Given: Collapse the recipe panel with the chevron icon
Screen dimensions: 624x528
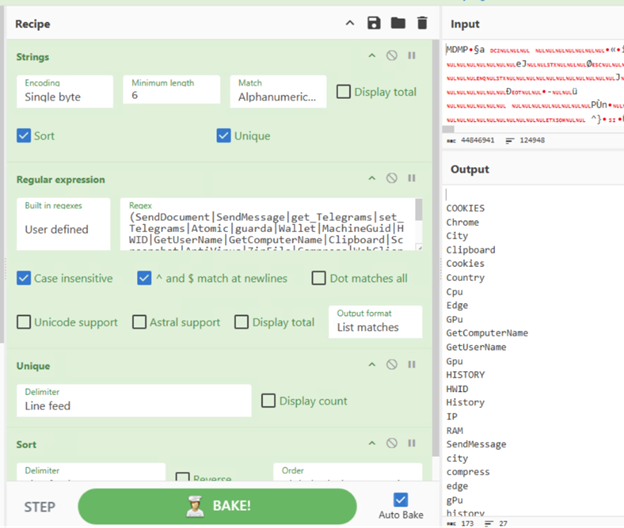Looking at the screenshot, I should 350,23.
